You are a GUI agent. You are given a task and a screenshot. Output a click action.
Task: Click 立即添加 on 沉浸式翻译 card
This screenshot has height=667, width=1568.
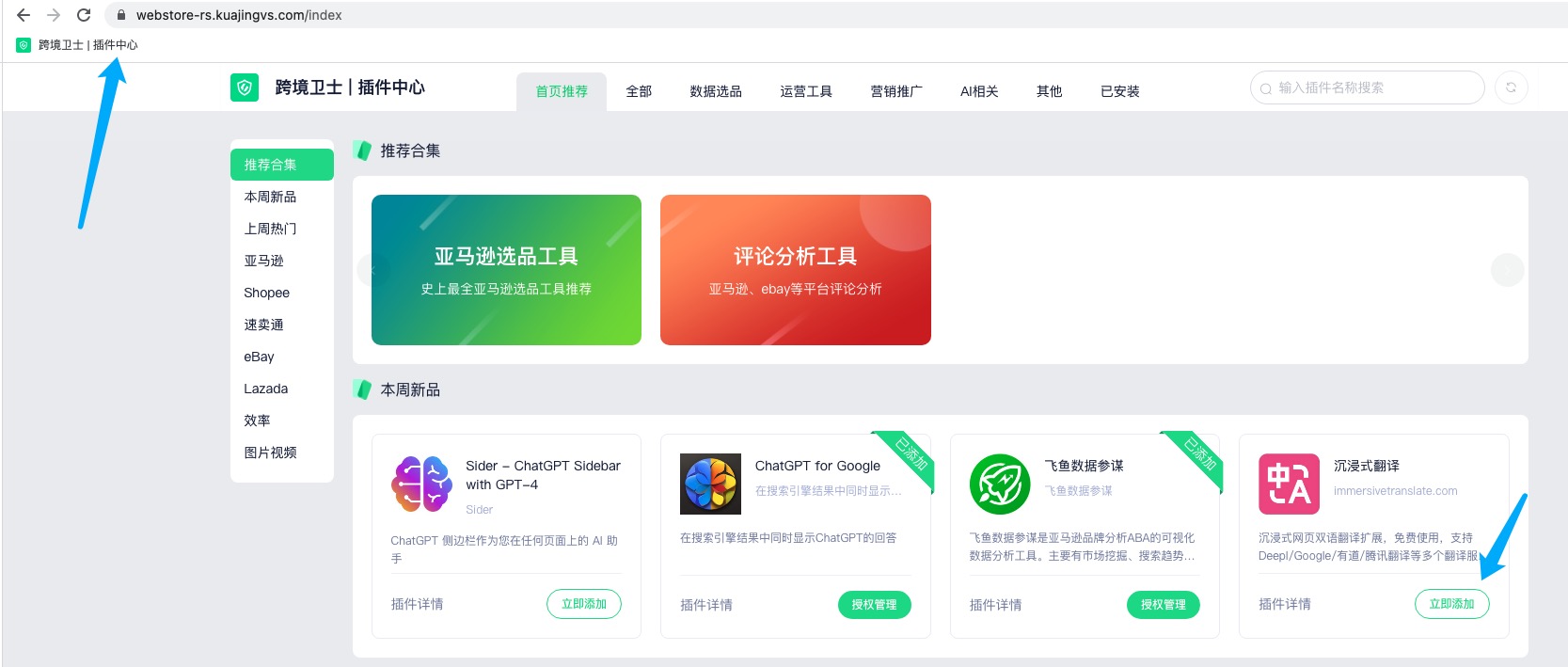(x=1452, y=604)
